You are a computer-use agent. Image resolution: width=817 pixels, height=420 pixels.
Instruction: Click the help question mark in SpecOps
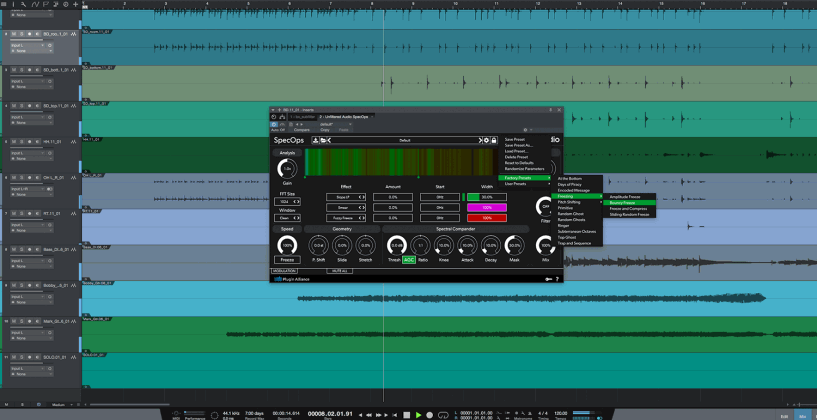coord(556,280)
